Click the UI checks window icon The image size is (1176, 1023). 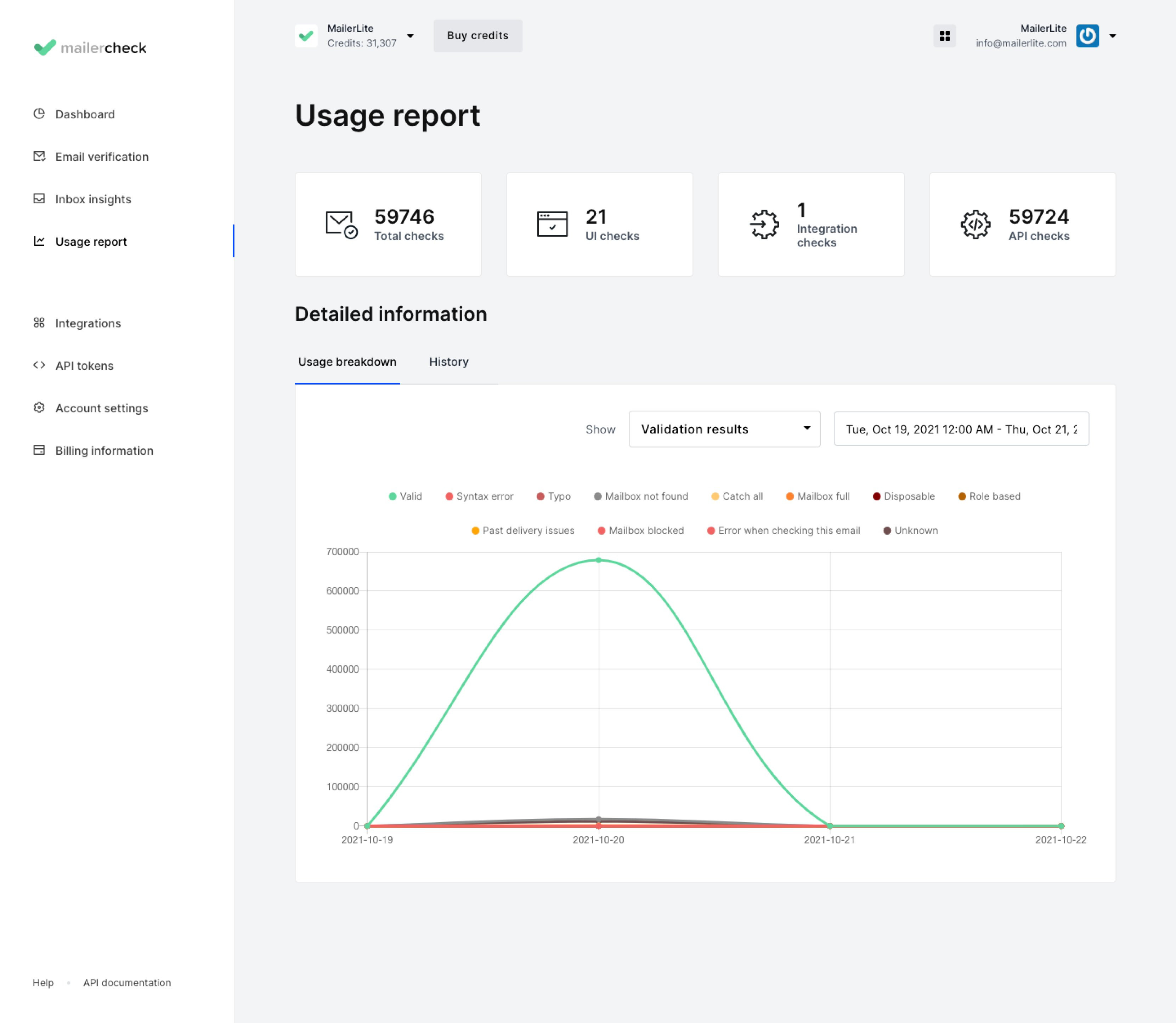[552, 224]
